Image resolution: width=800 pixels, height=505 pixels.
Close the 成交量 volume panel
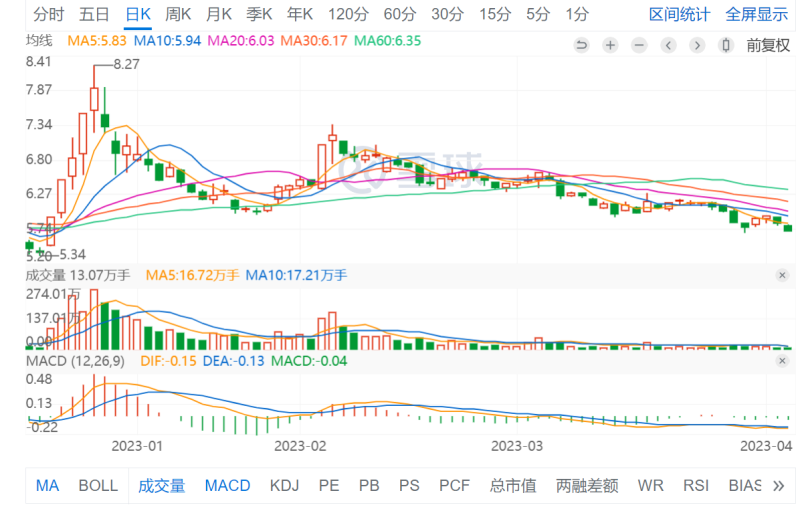pos(782,275)
